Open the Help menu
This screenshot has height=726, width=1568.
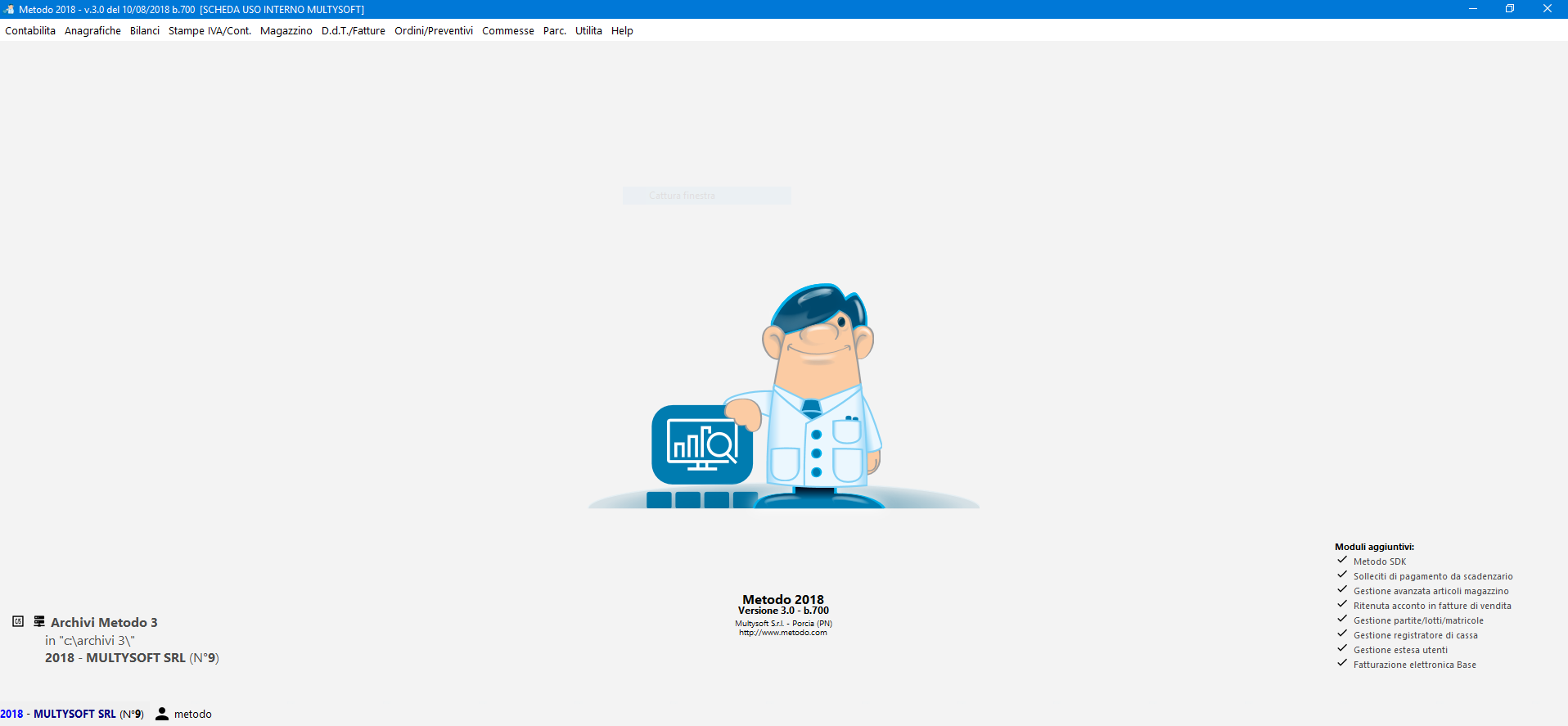622,30
